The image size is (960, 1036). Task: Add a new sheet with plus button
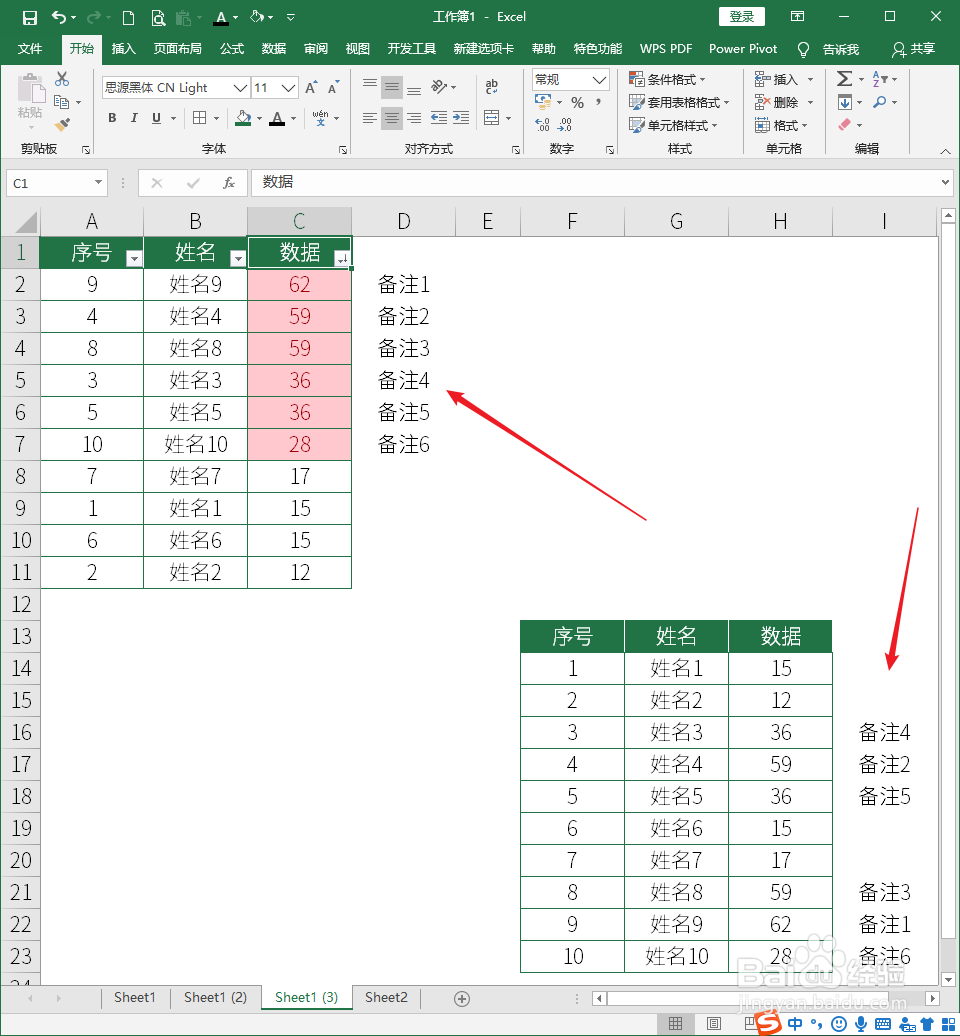click(x=462, y=998)
